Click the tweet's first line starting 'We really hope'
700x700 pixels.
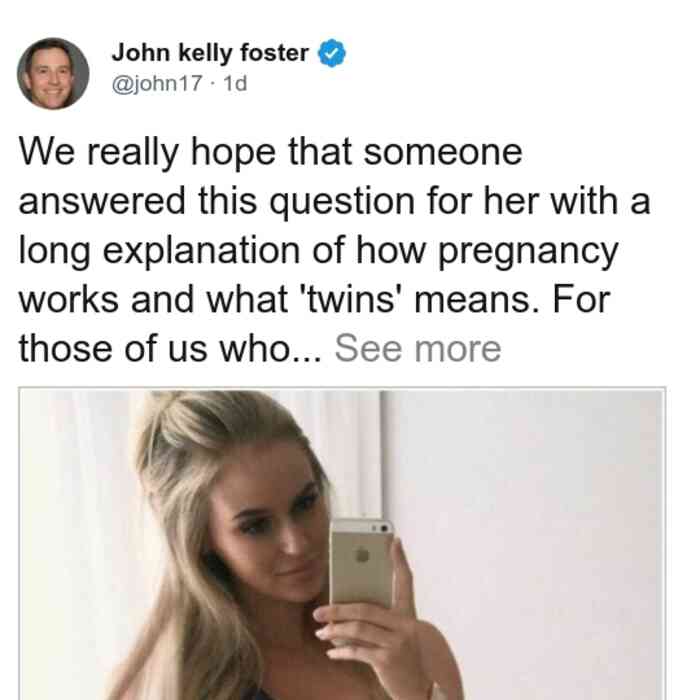coord(271,153)
